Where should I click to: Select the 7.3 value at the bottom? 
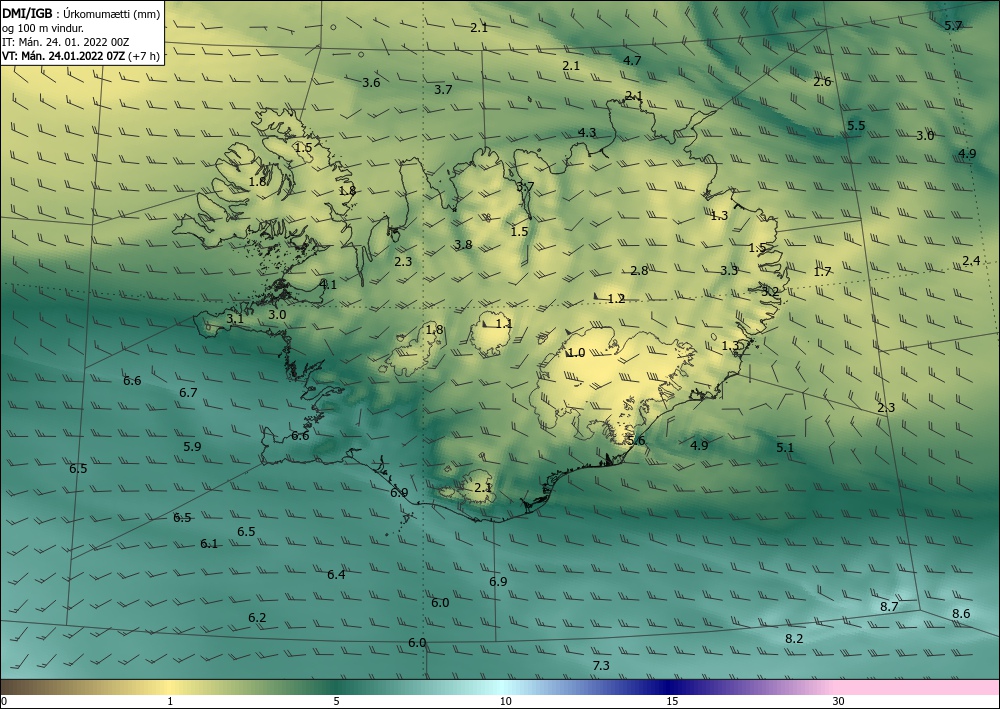pyautogui.click(x=601, y=666)
